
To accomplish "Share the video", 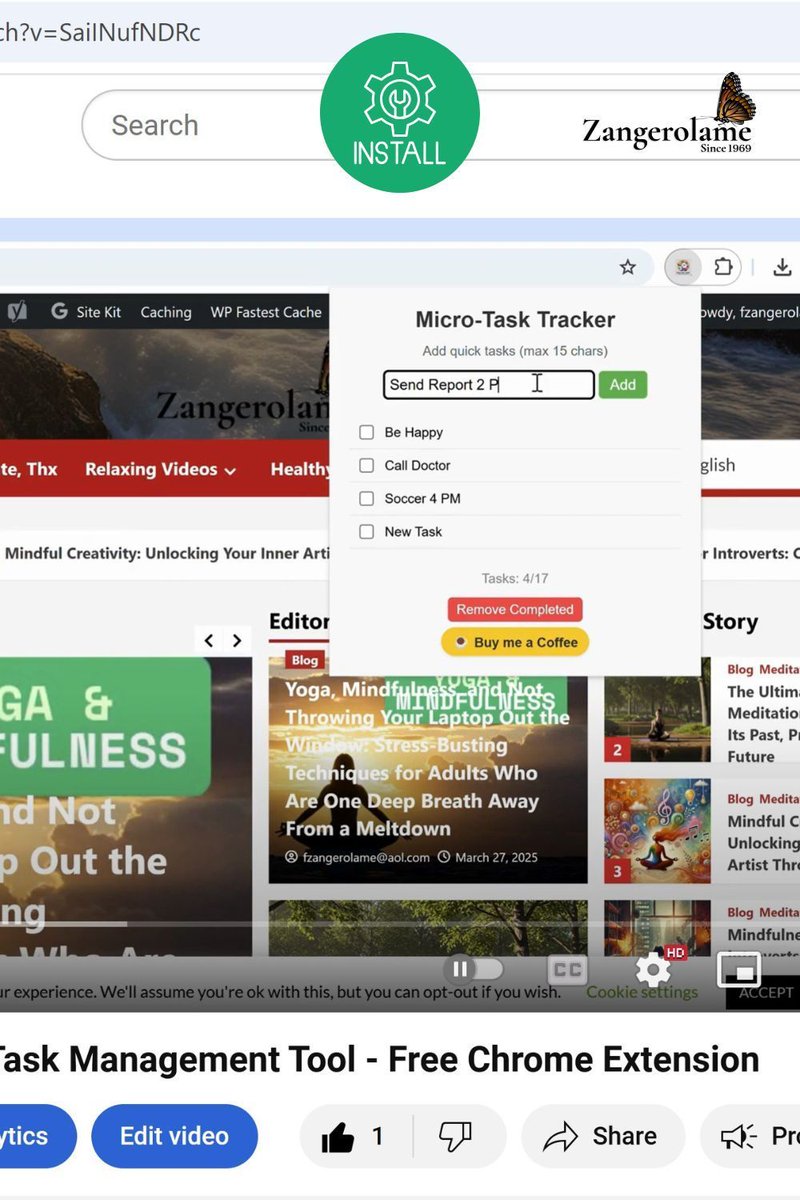I will pos(603,1136).
